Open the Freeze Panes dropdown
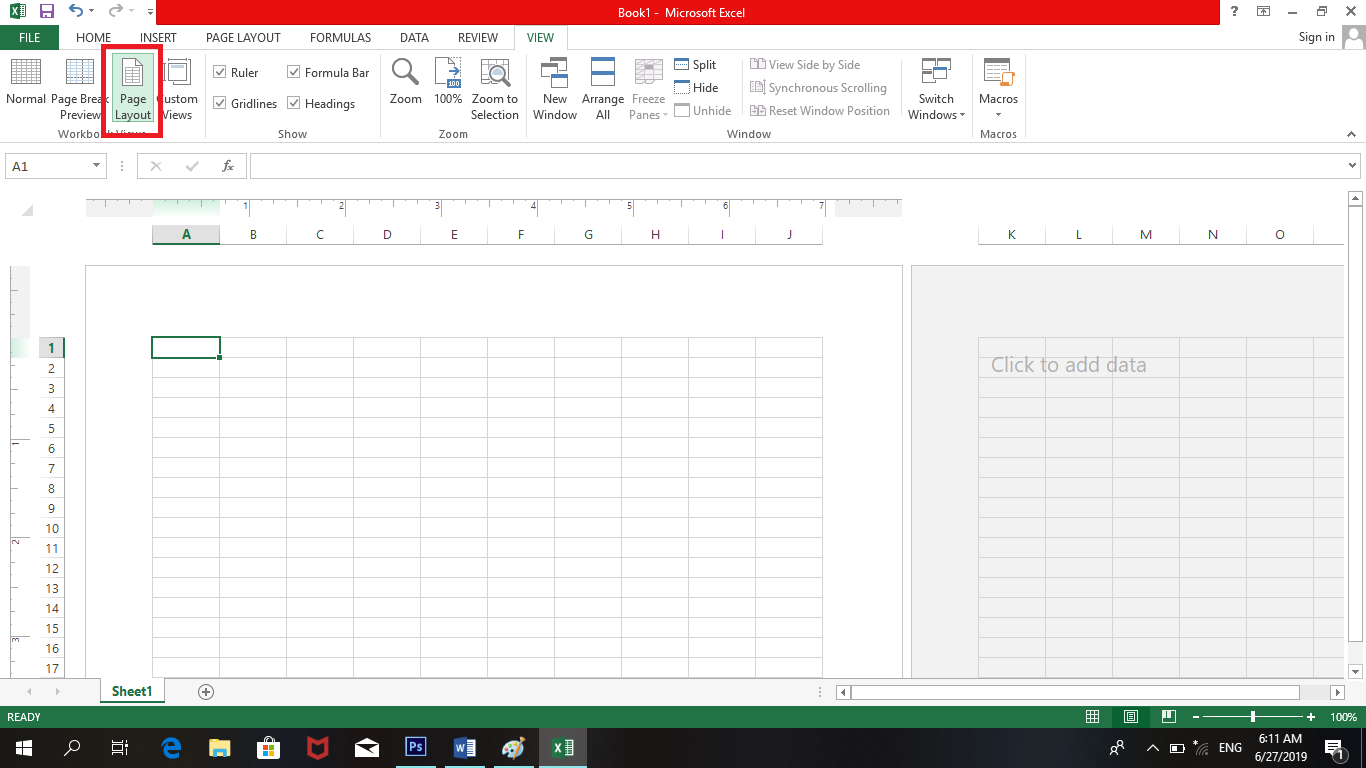Image resolution: width=1366 pixels, height=768 pixels. click(x=648, y=88)
